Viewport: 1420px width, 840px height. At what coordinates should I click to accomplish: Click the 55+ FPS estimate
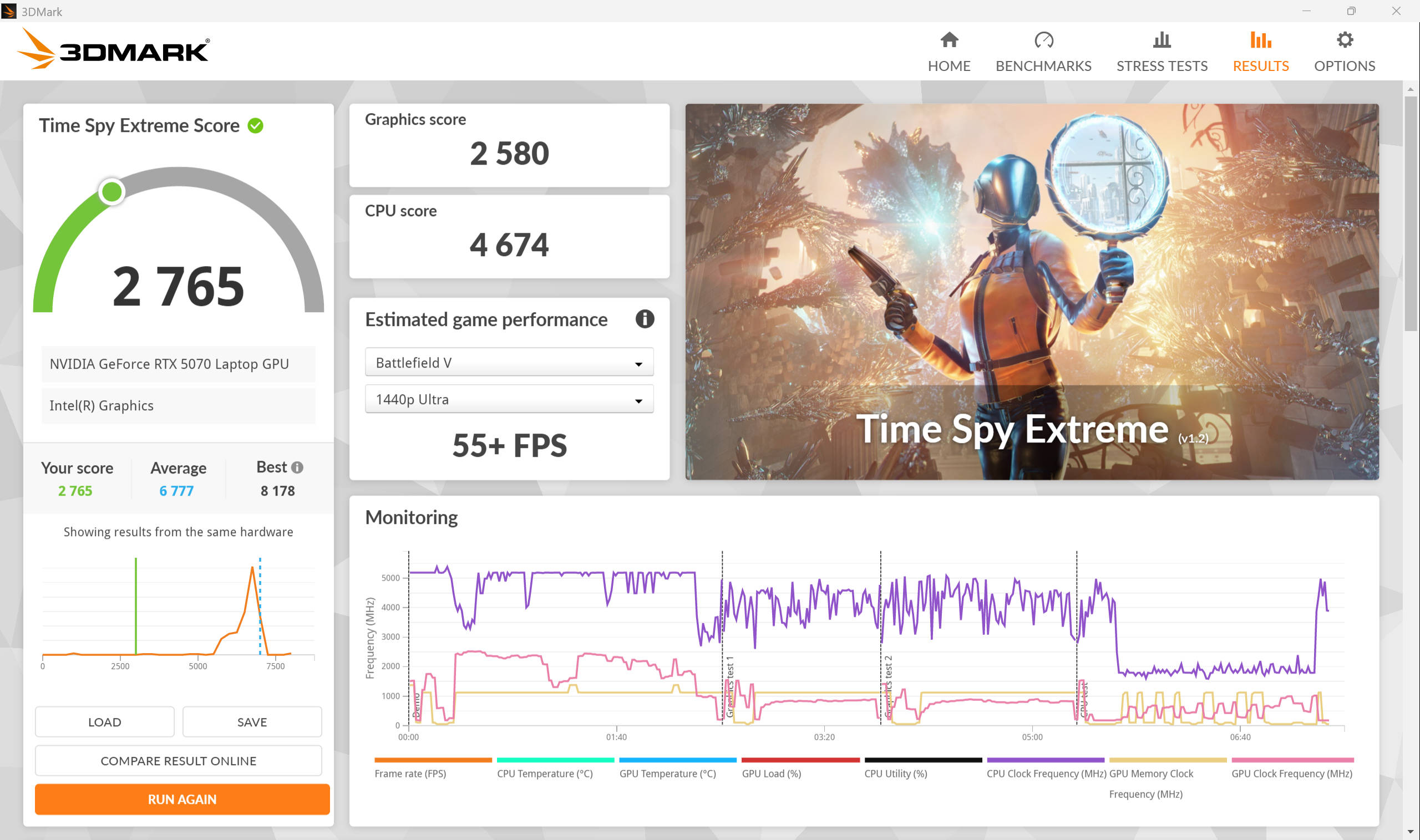pos(509,445)
